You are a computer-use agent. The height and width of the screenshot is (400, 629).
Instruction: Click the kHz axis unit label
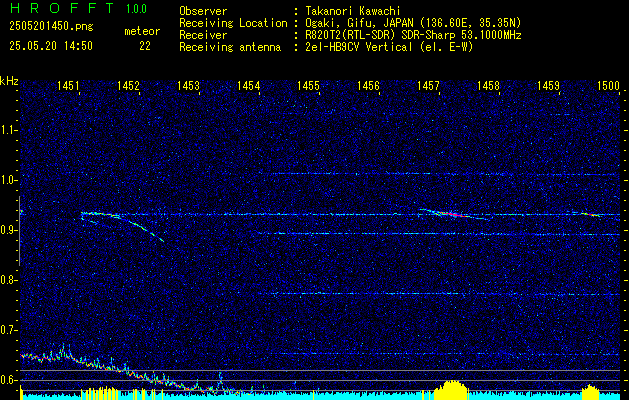pos(9,81)
